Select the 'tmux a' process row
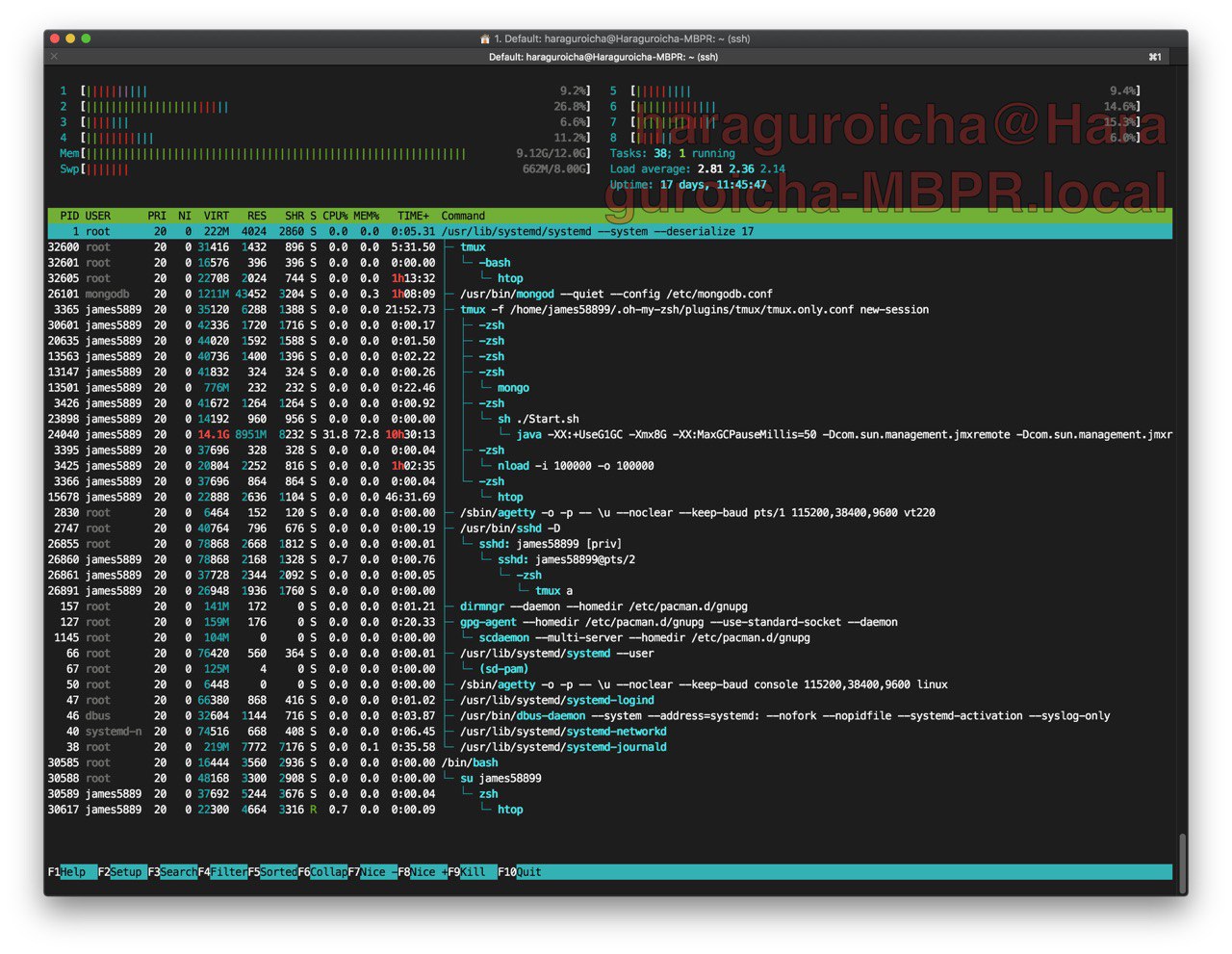The image size is (1232, 954). (x=610, y=591)
